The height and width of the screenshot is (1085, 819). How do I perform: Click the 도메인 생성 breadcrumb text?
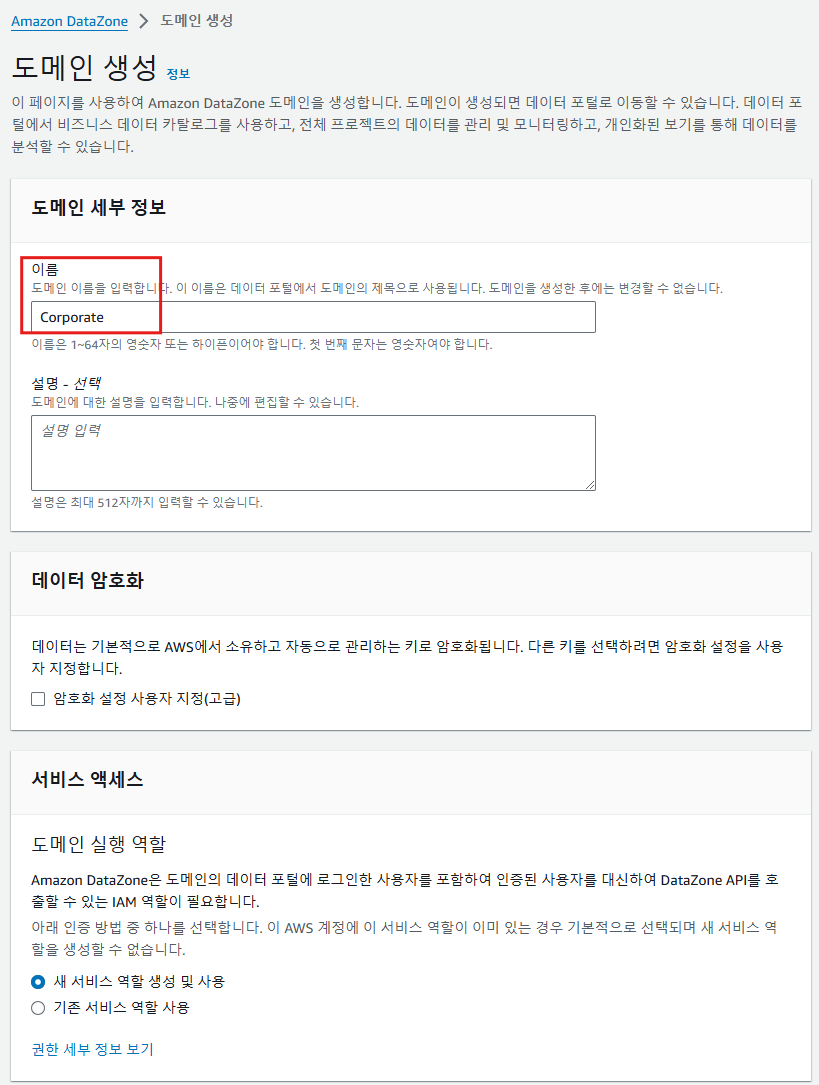(196, 21)
